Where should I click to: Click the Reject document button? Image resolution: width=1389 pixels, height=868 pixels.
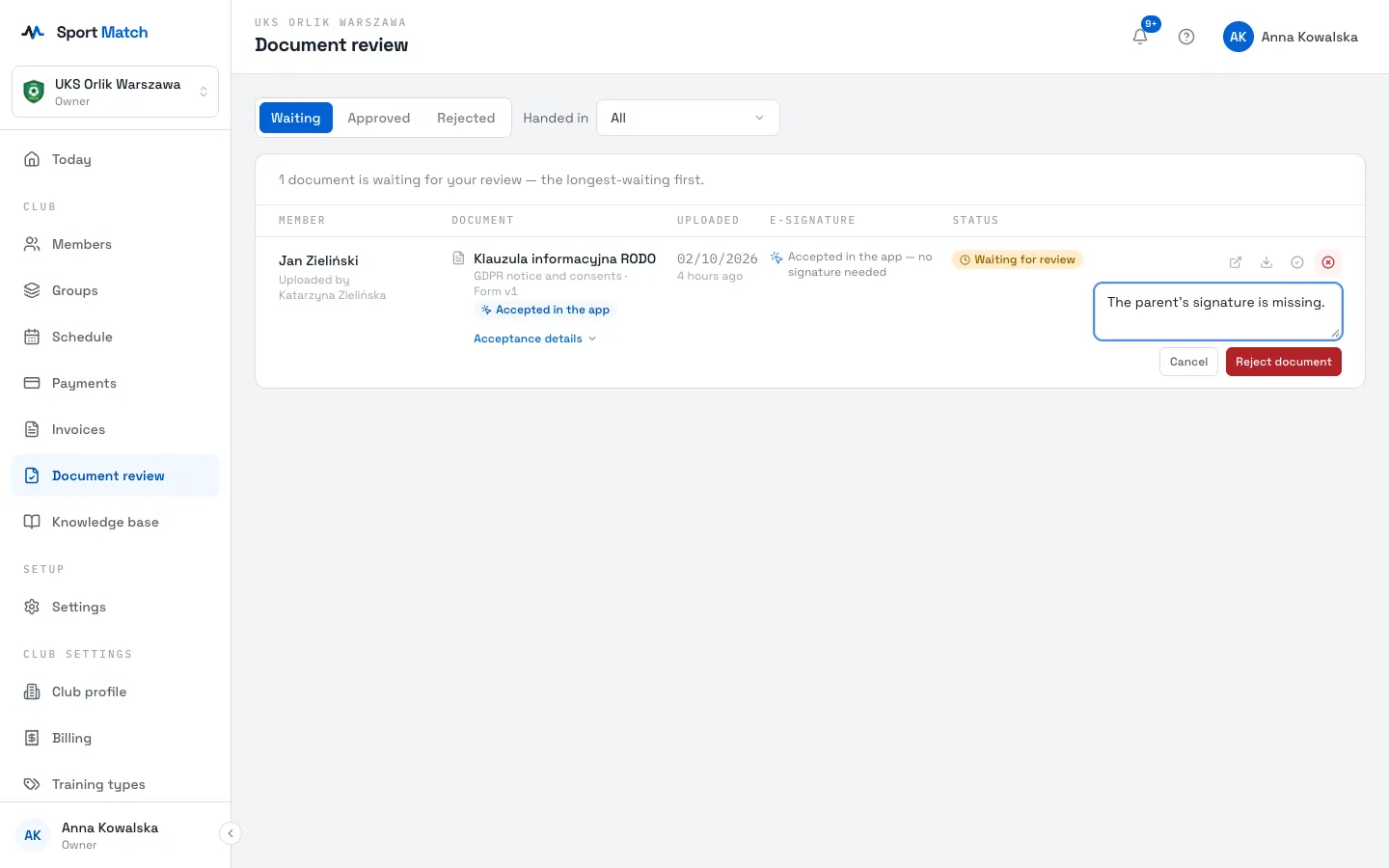(x=1283, y=362)
